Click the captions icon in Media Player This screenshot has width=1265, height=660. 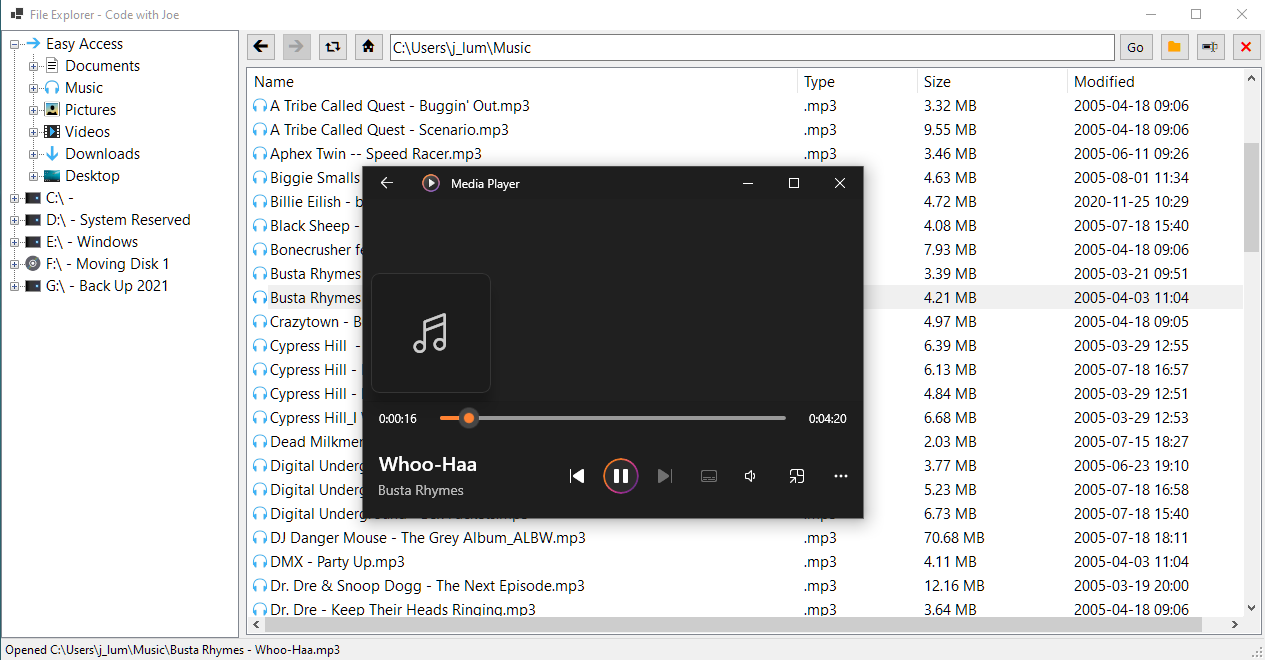coord(709,476)
